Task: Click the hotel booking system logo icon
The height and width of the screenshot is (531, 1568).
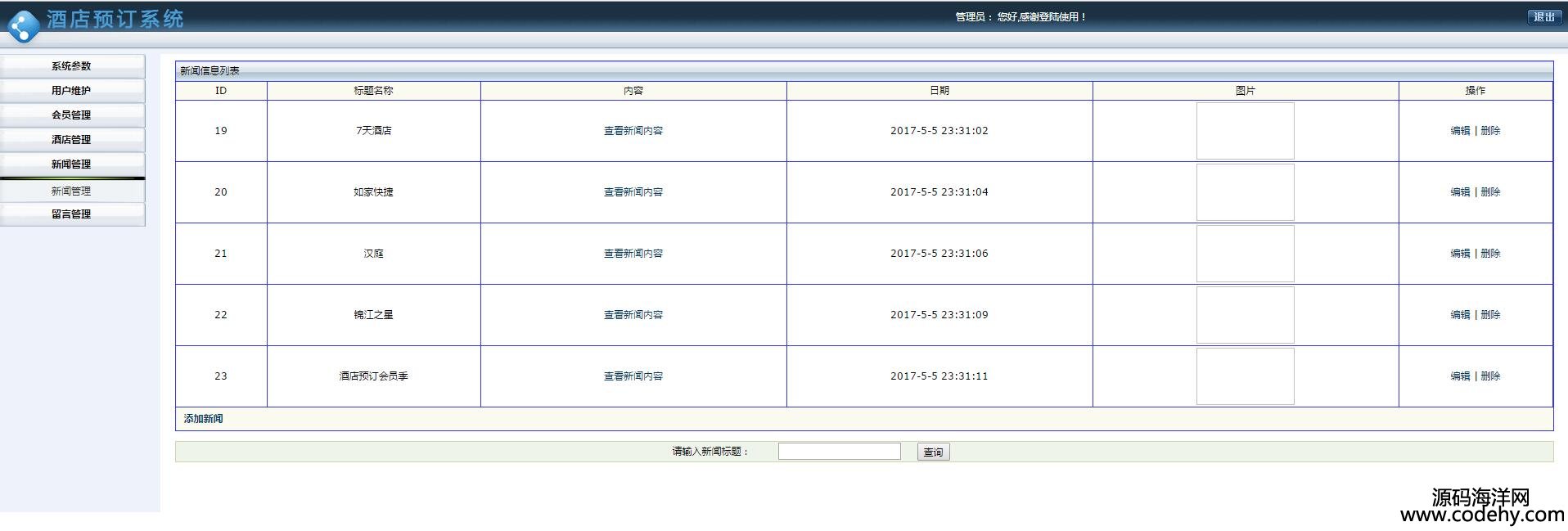Action: [23, 25]
